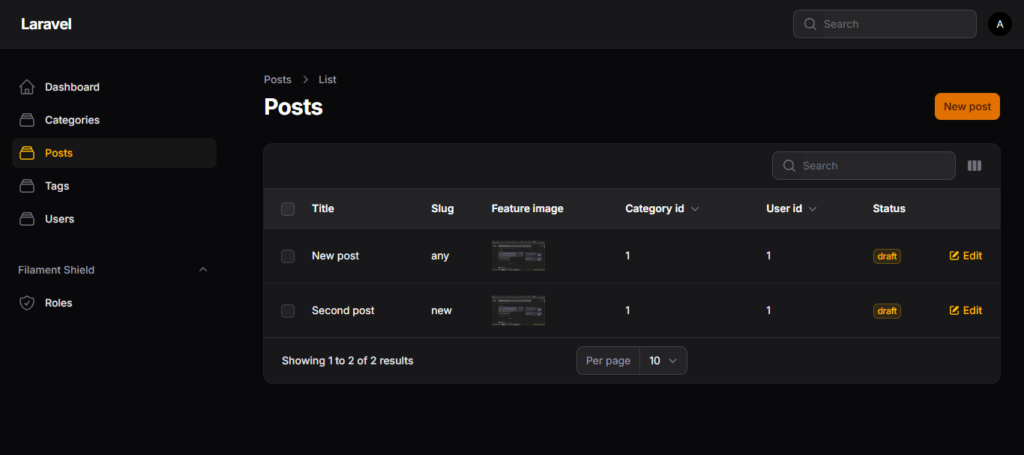The height and width of the screenshot is (455, 1024).
Task: Click the Posts breadcrumb link
Action: [x=278, y=80]
